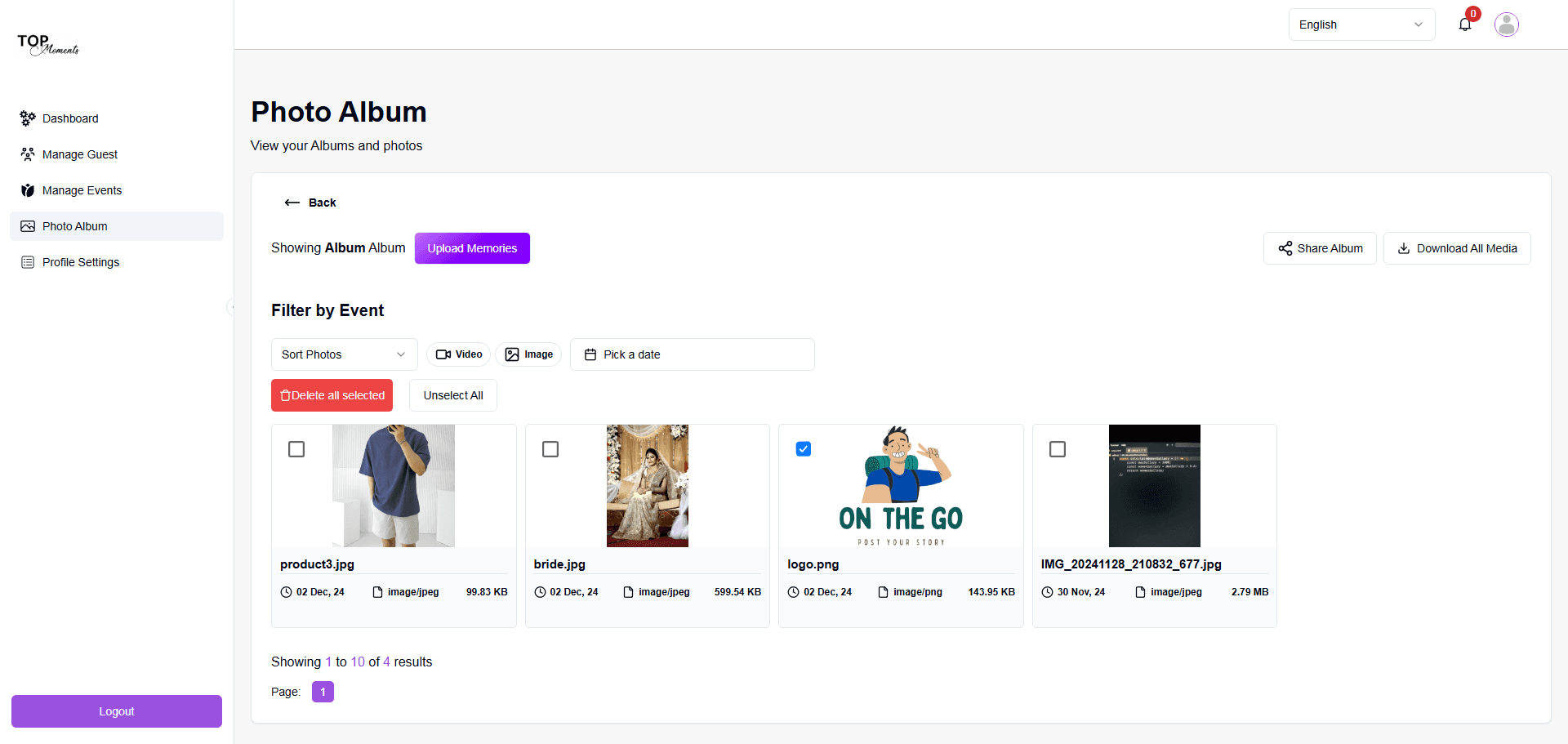
Task: Collapse the sidebar using edge handle
Action: coord(231,307)
